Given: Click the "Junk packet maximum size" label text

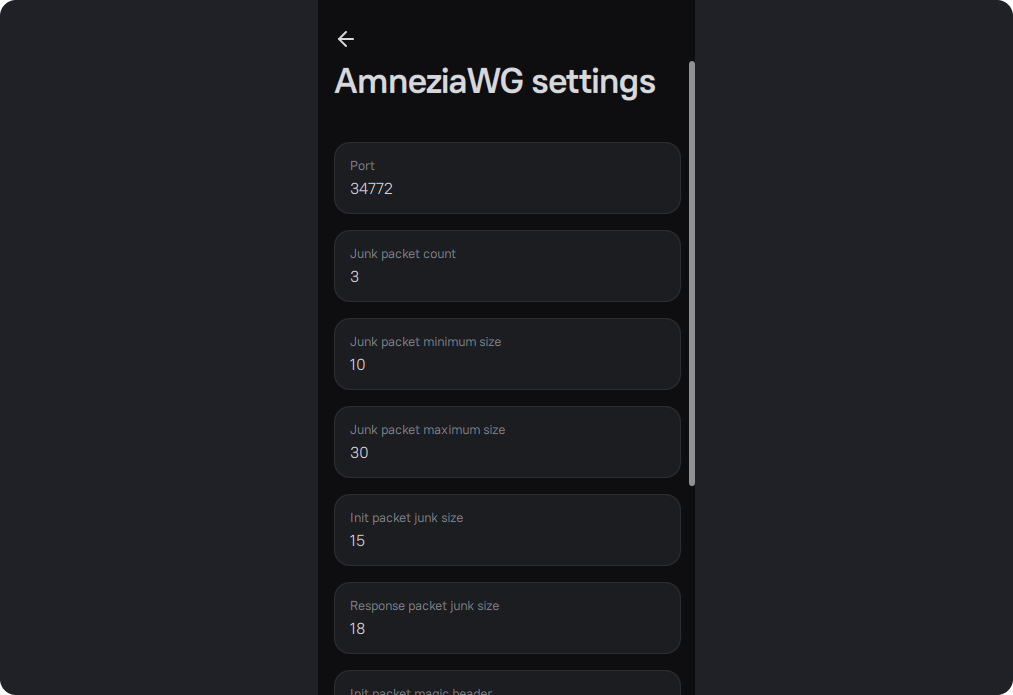Looking at the screenshot, I should click(x=427, y=430).
